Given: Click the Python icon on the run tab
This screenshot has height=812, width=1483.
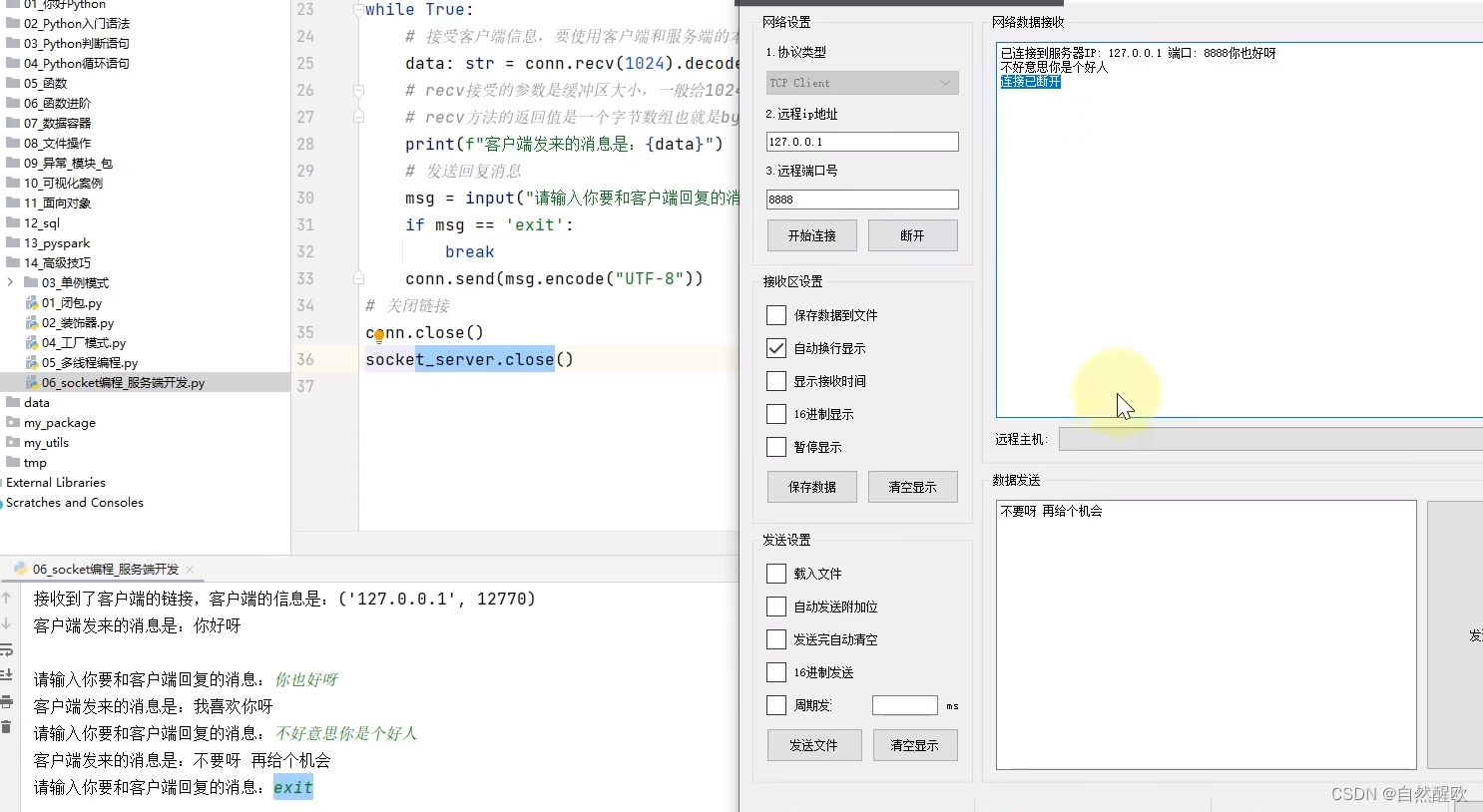Looking at the screenshot, I should click(20, 569).
